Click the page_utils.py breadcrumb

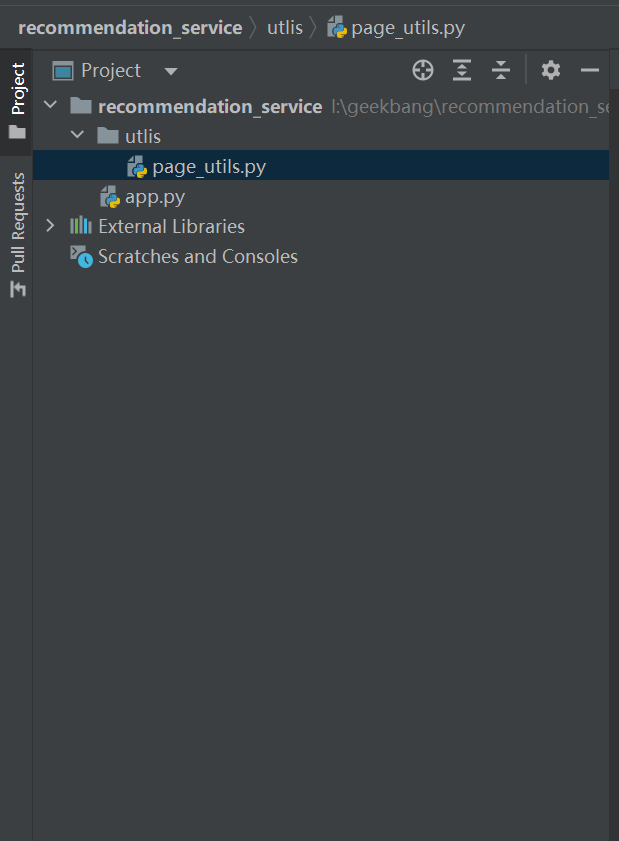(407, 27)
